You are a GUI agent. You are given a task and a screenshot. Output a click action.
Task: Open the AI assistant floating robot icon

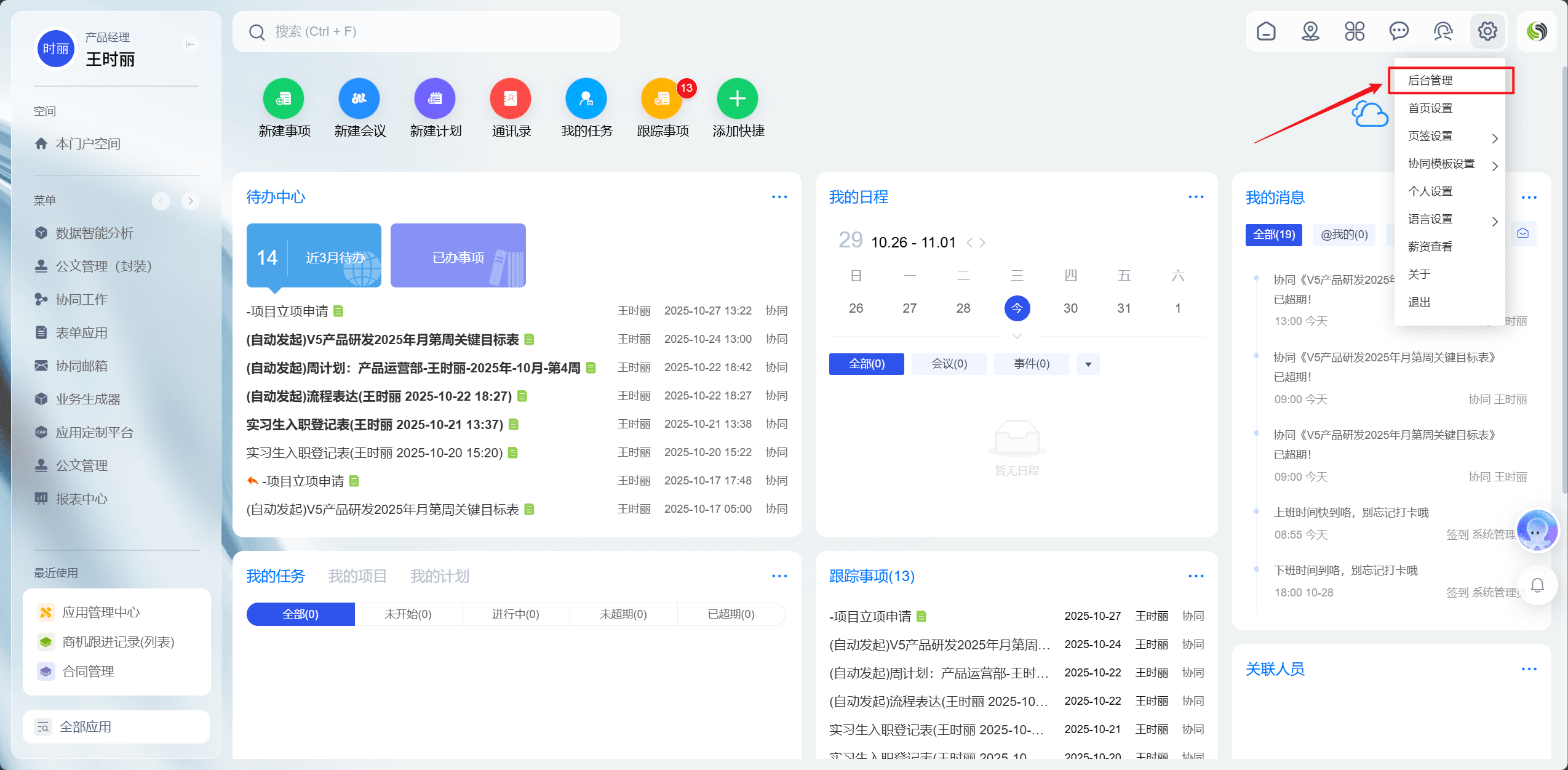pyautogui.click(x=1537, y=531)
